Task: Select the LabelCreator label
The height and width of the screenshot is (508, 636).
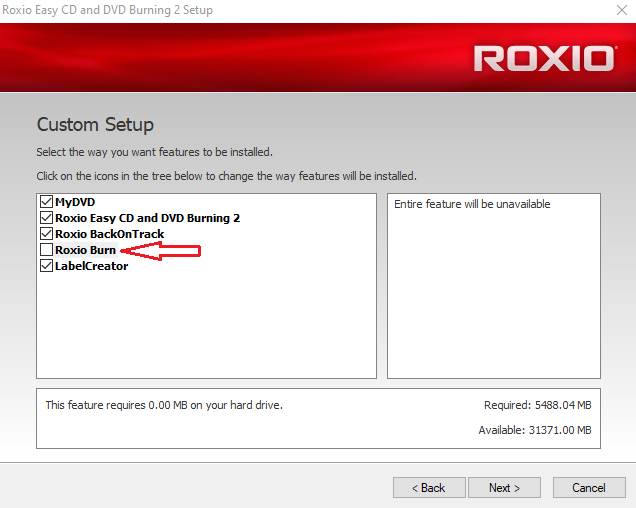Action: [92, 266]
